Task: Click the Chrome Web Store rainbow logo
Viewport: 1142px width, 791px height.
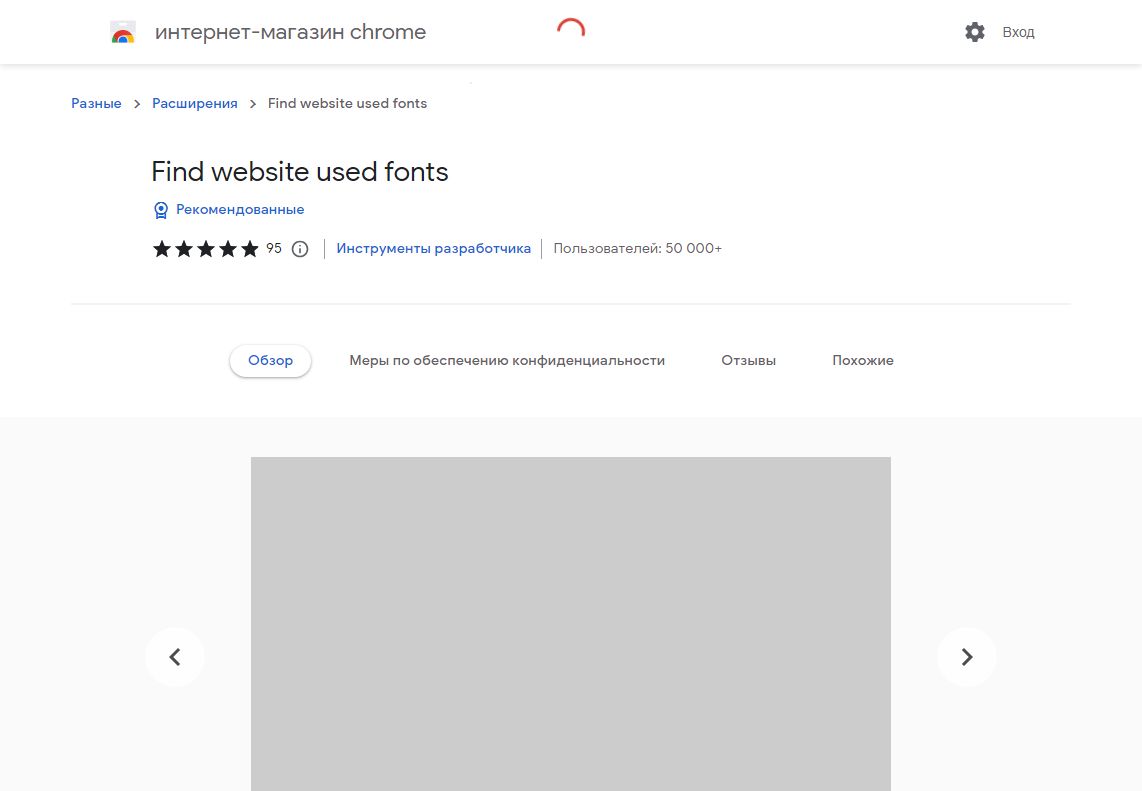Action: (x=122, y=32)
